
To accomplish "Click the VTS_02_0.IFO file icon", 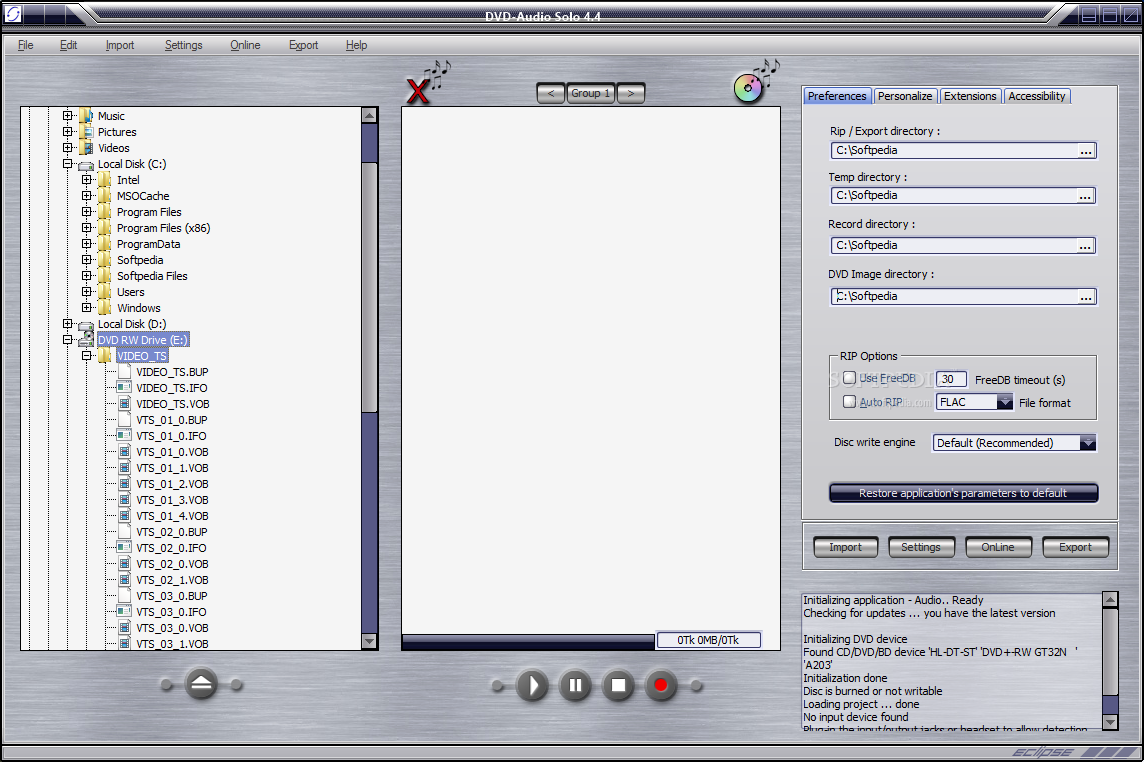I will click(124, 547).
